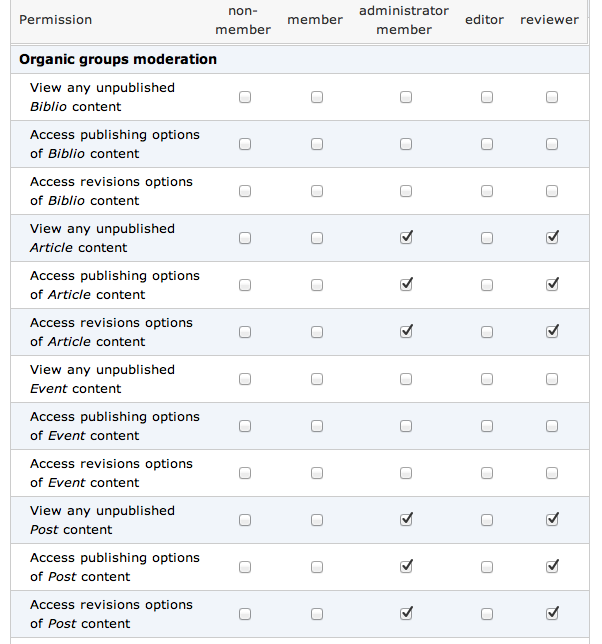Tick reviewer Access publishing options Event
602x644 pixels.
(552, 426)
